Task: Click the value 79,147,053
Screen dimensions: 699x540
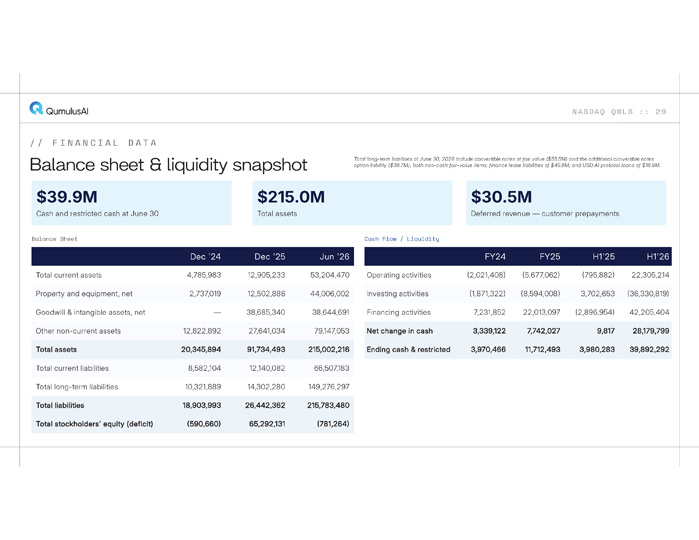Action: [x=332, y=331]
